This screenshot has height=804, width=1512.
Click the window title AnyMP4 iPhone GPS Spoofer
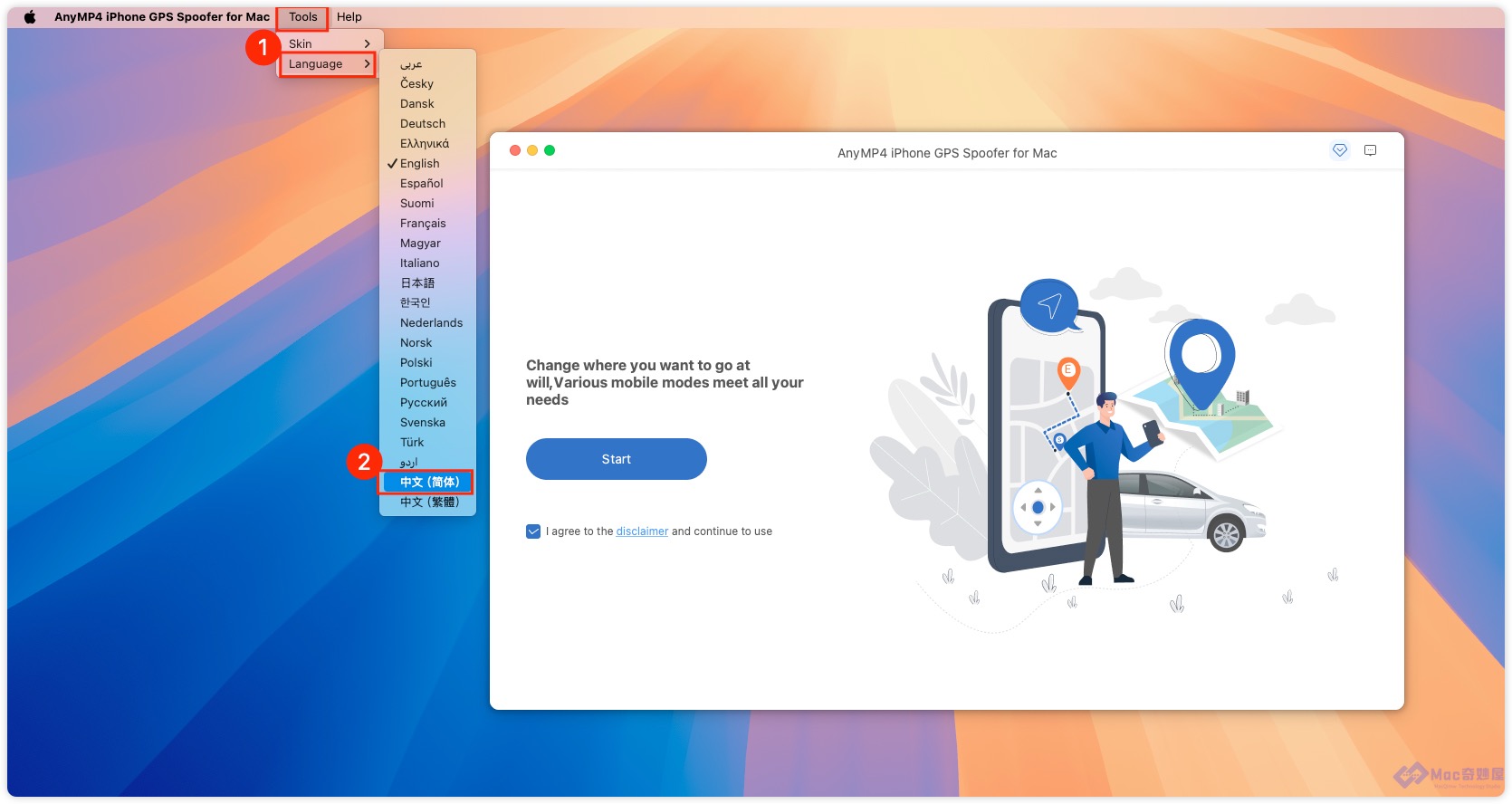point(947,153)
